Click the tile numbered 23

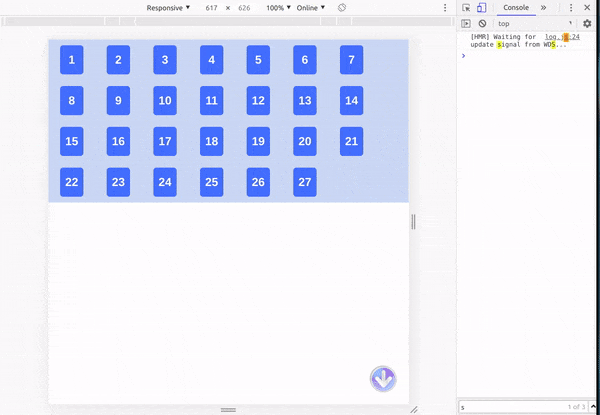point(118,182)
